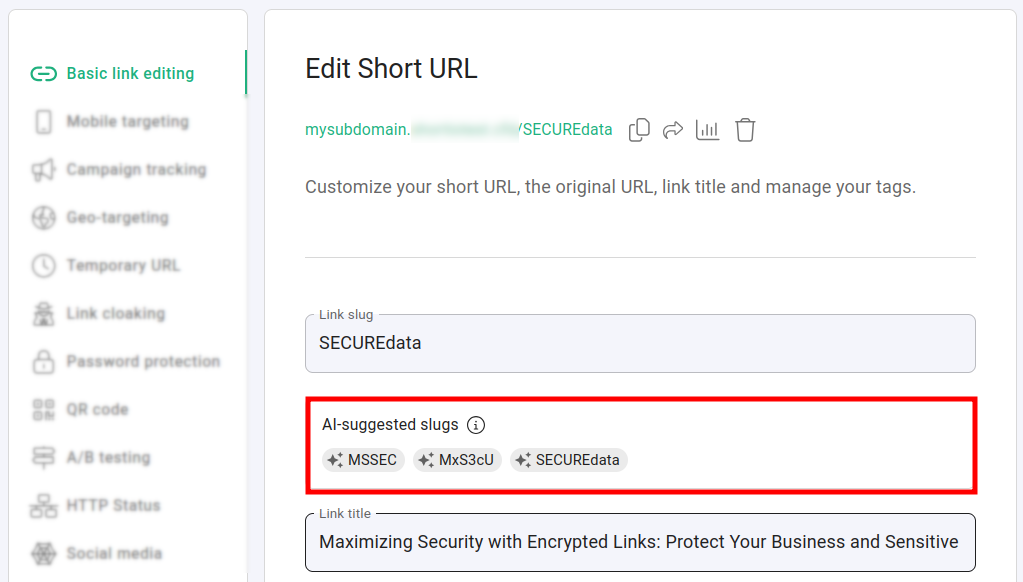
Task: Open the Basic link editing tab
Action: [x=130, y=74]
